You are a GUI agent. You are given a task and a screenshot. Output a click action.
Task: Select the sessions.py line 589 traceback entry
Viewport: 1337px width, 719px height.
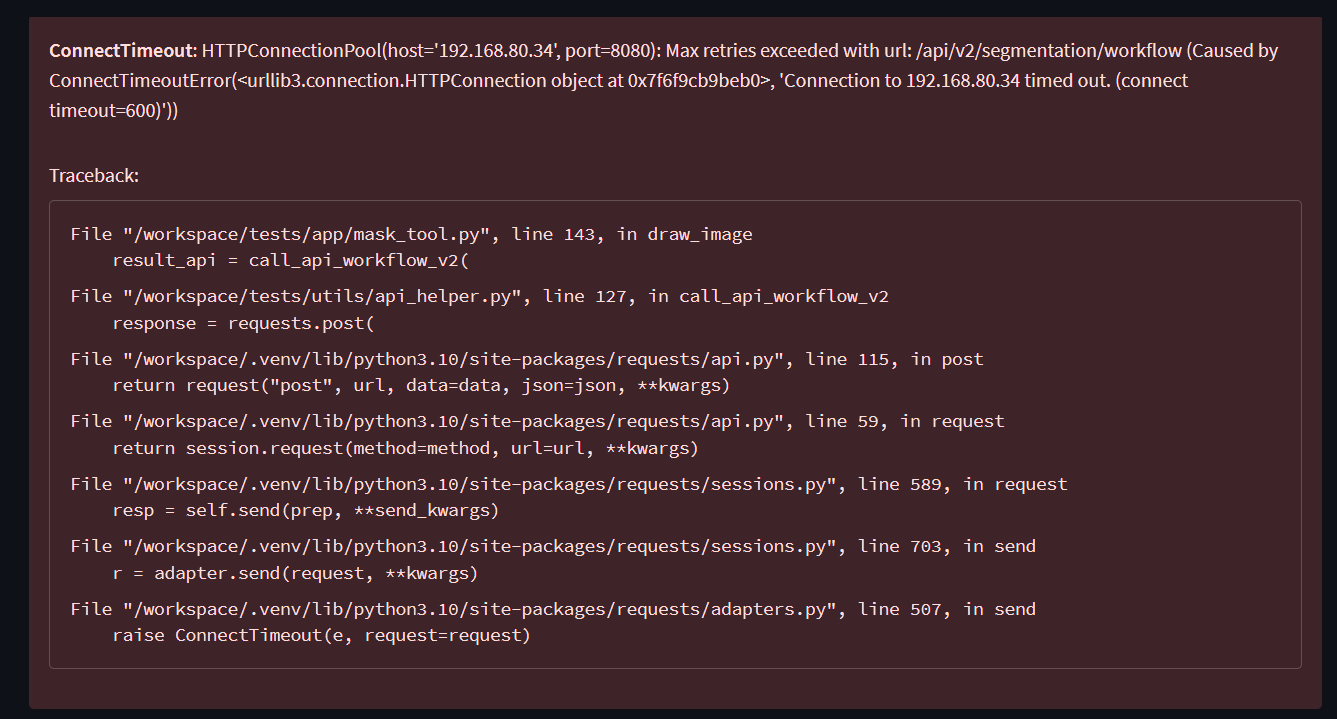568,484
